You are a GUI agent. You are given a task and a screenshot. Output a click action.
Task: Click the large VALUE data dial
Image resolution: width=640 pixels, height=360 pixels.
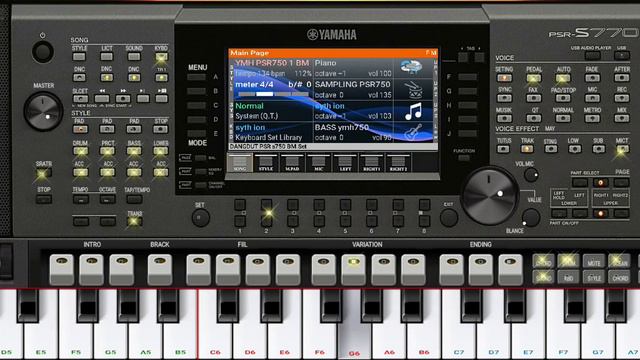click(490, 195)
